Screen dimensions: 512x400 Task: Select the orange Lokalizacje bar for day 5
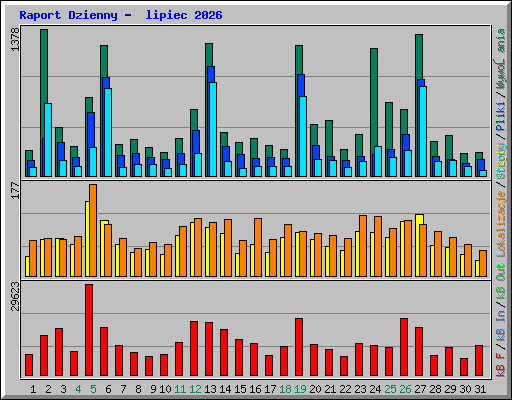coord(93,230)
